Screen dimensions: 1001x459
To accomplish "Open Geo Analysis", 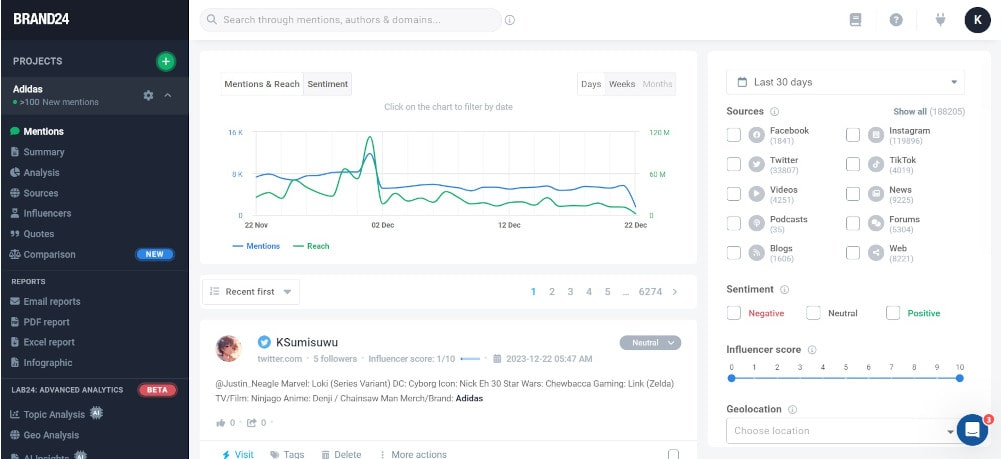I will click(x=51, y=435).
